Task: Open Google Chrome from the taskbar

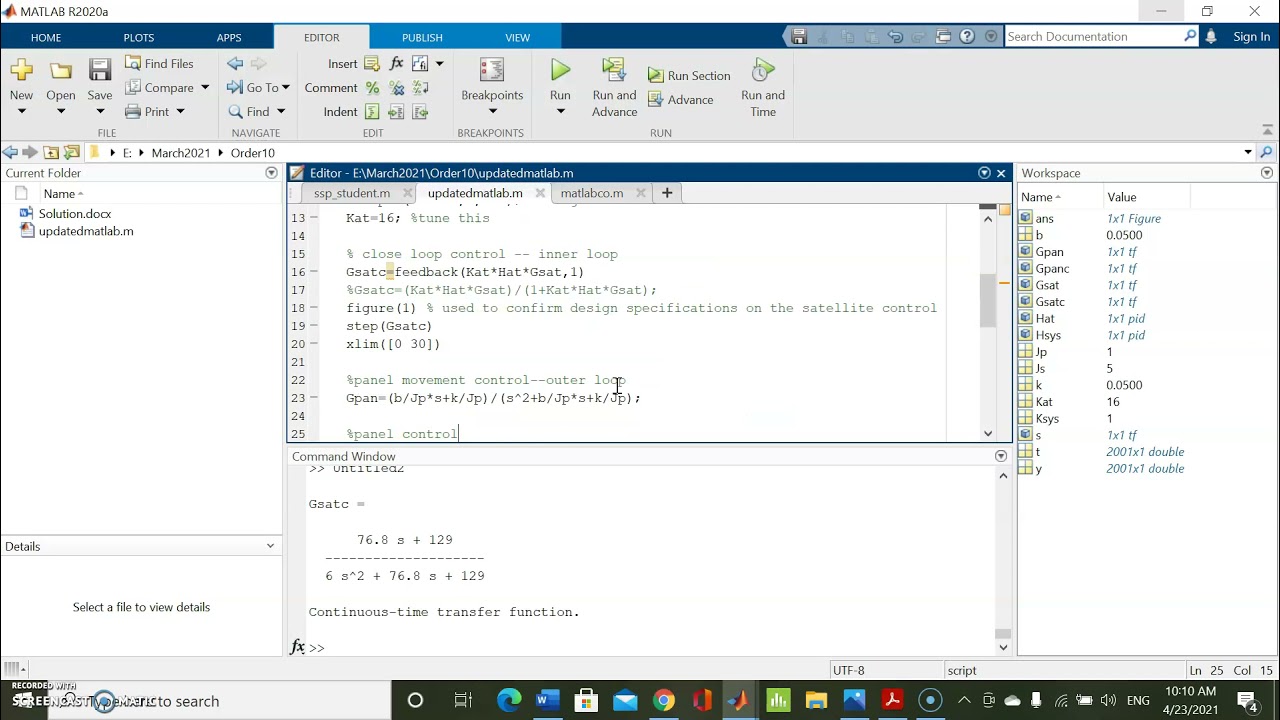Action: (x=663, y=700)
